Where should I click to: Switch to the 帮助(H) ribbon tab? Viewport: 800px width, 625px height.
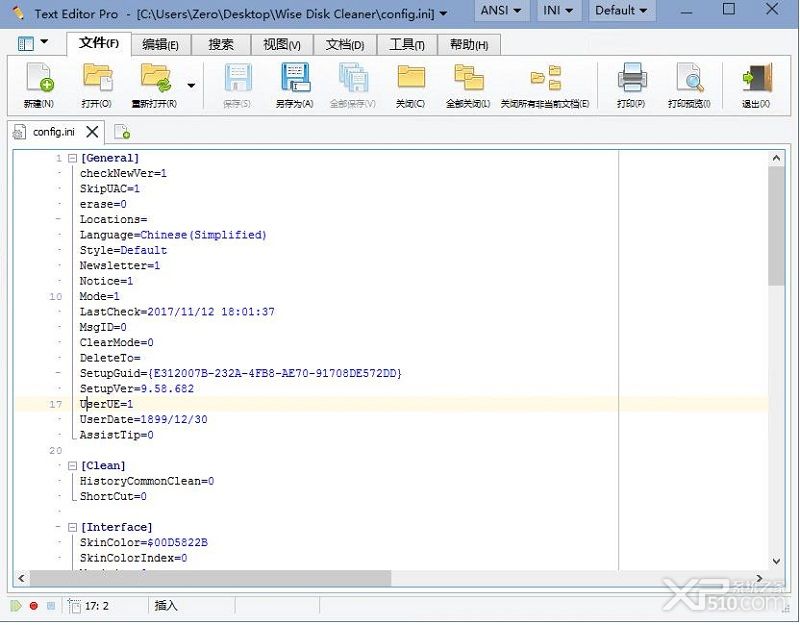(x=469, y=45)
